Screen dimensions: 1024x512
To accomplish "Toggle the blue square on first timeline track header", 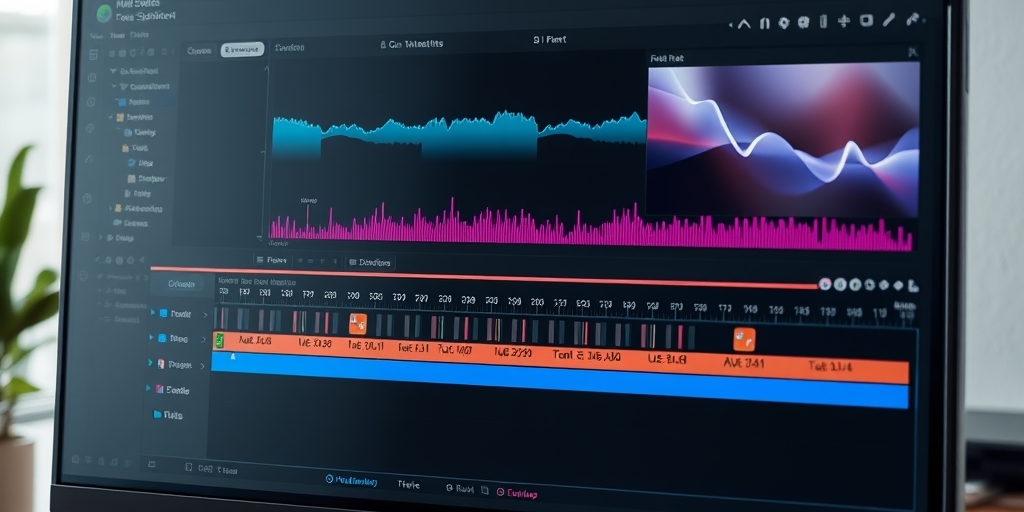I will click(163, 313).
